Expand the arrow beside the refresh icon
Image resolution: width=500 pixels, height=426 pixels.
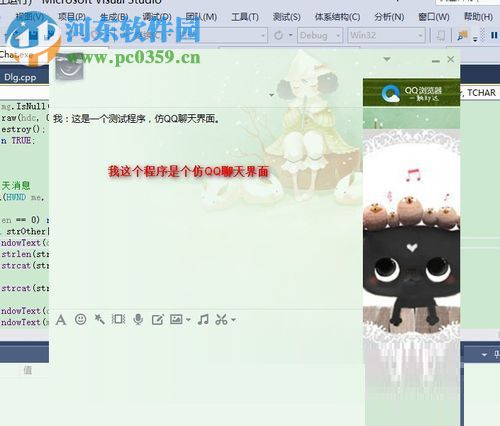[290, 35]
